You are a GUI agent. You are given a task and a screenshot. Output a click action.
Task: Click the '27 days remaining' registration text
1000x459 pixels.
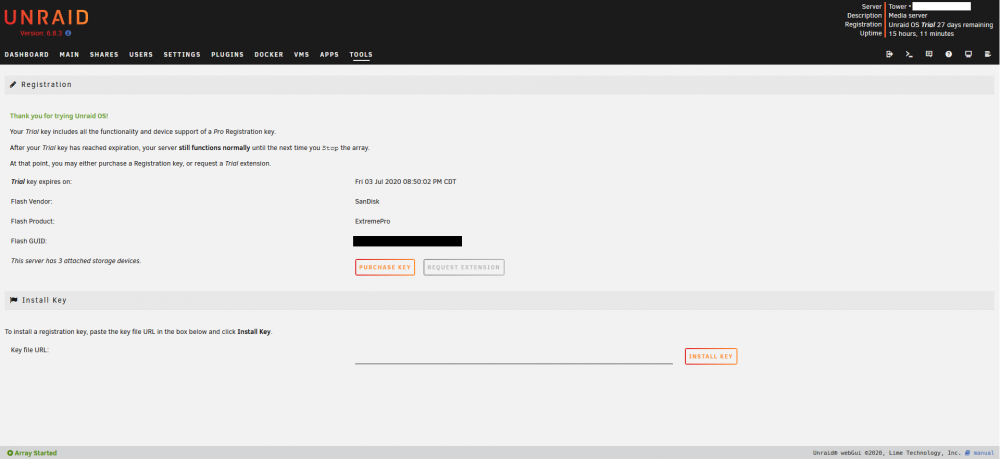(x=965, y=25)
